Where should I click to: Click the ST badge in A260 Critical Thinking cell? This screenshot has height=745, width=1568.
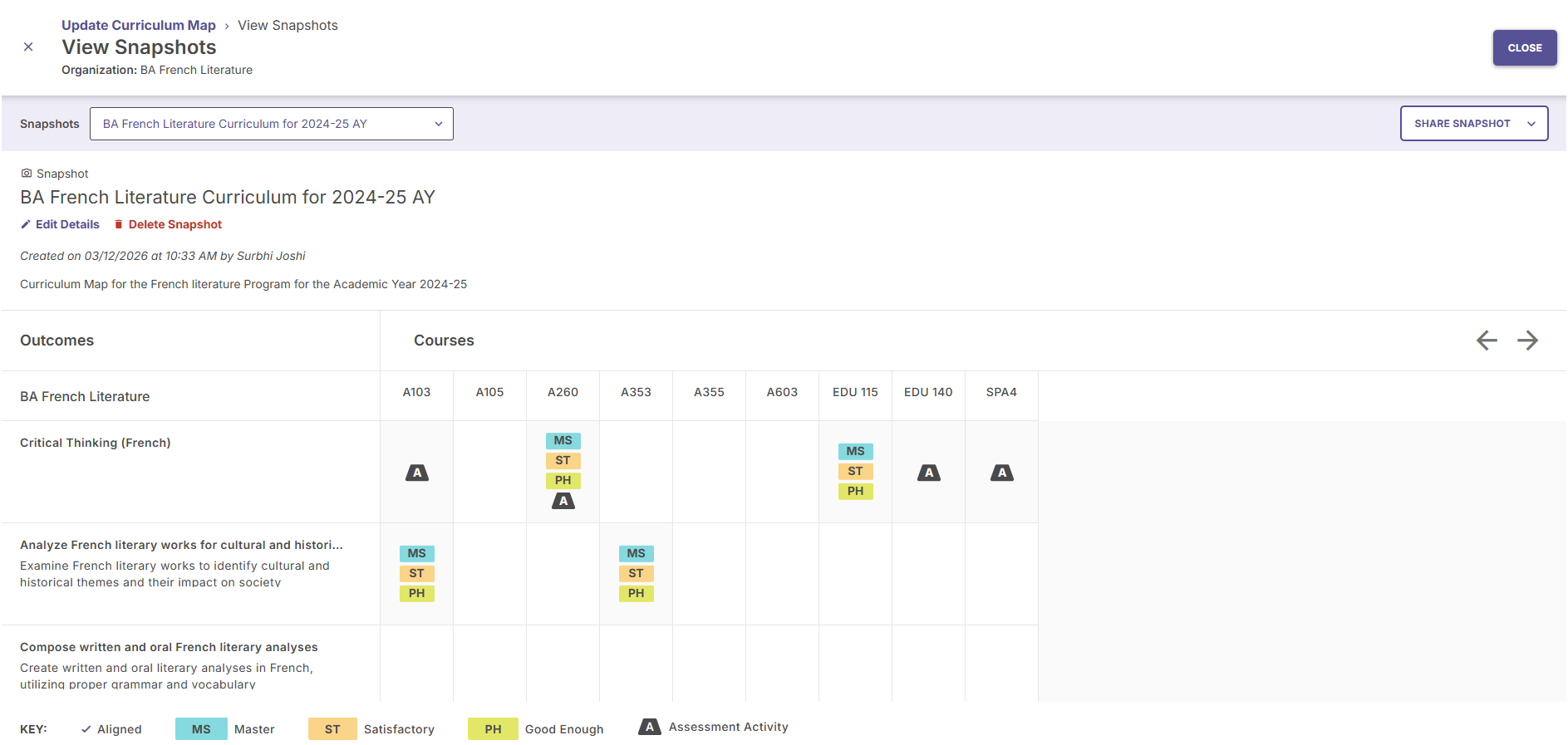click(x=563, y=461)
